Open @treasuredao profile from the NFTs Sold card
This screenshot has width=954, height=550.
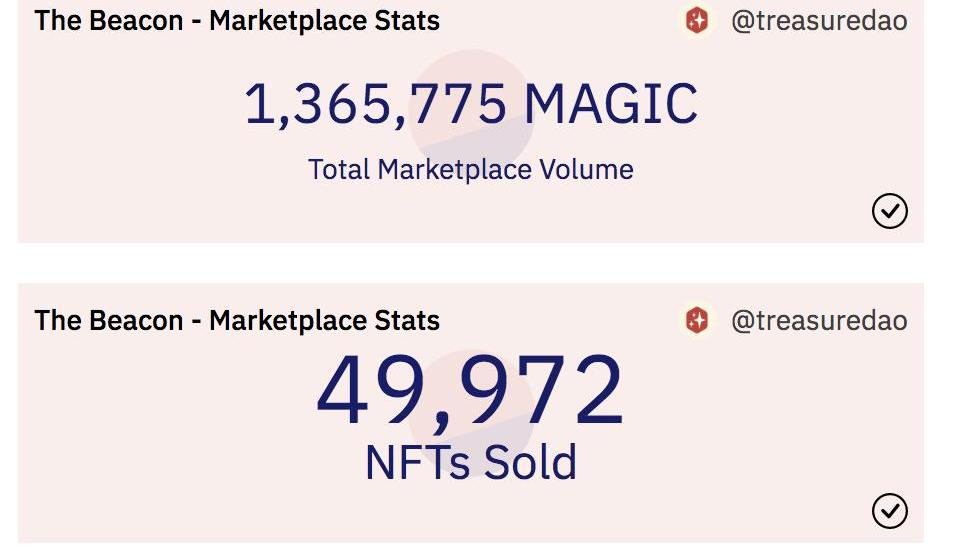tap(819, 320)
